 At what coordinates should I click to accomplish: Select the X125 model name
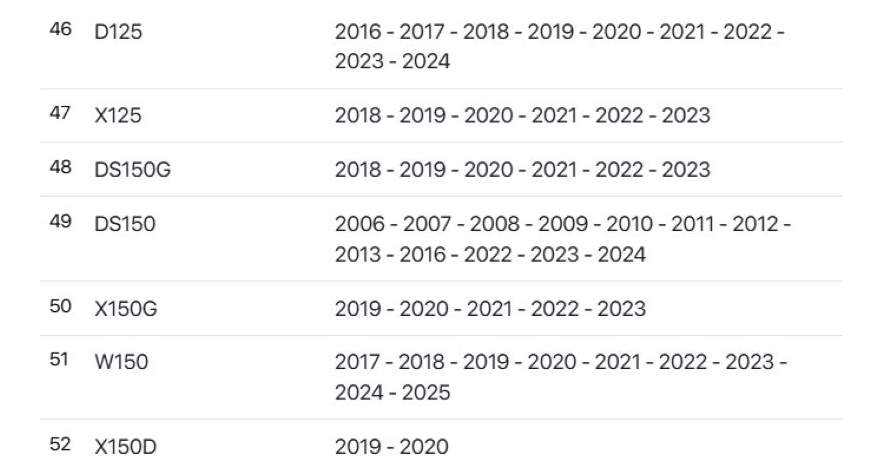click(118, 116)
